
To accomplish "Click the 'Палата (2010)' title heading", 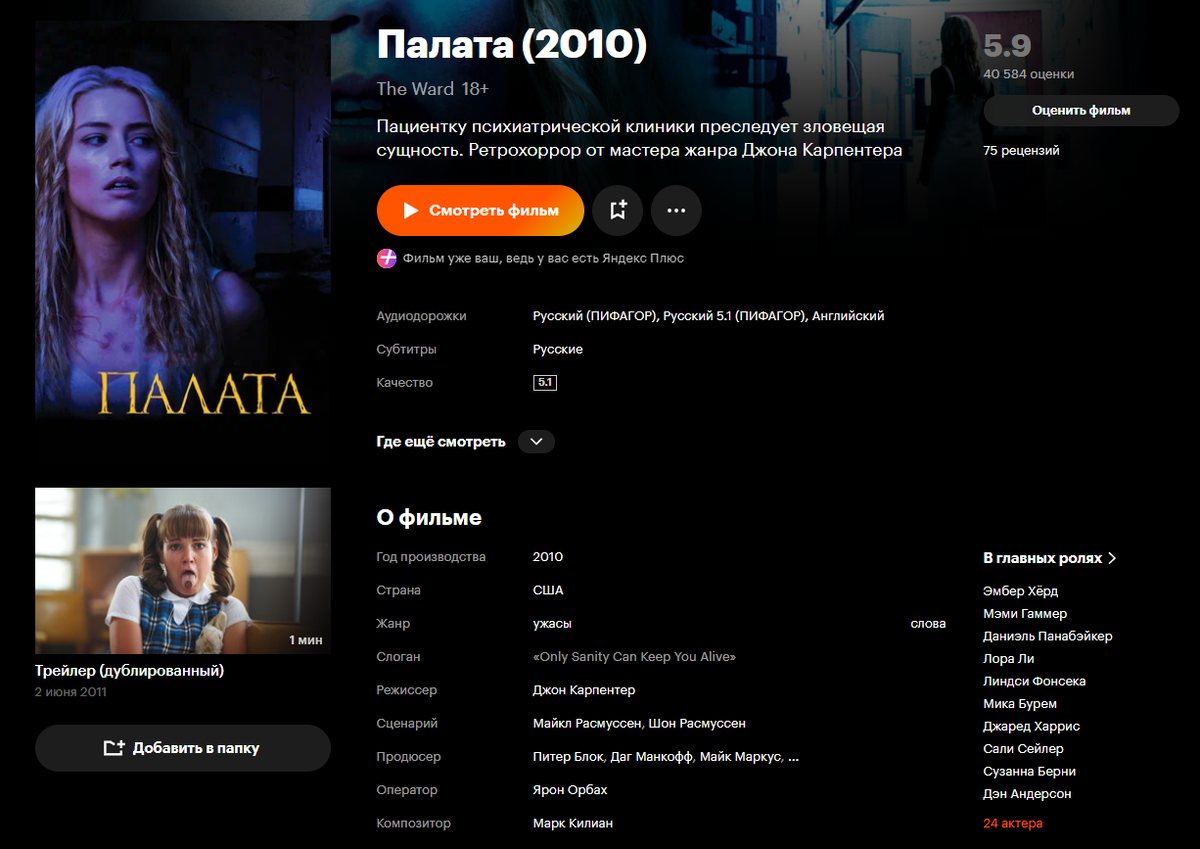I will 512,44.
